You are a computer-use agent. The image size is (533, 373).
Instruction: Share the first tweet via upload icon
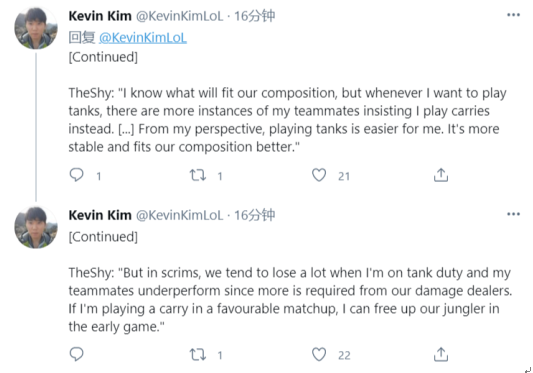click(441, 175)
